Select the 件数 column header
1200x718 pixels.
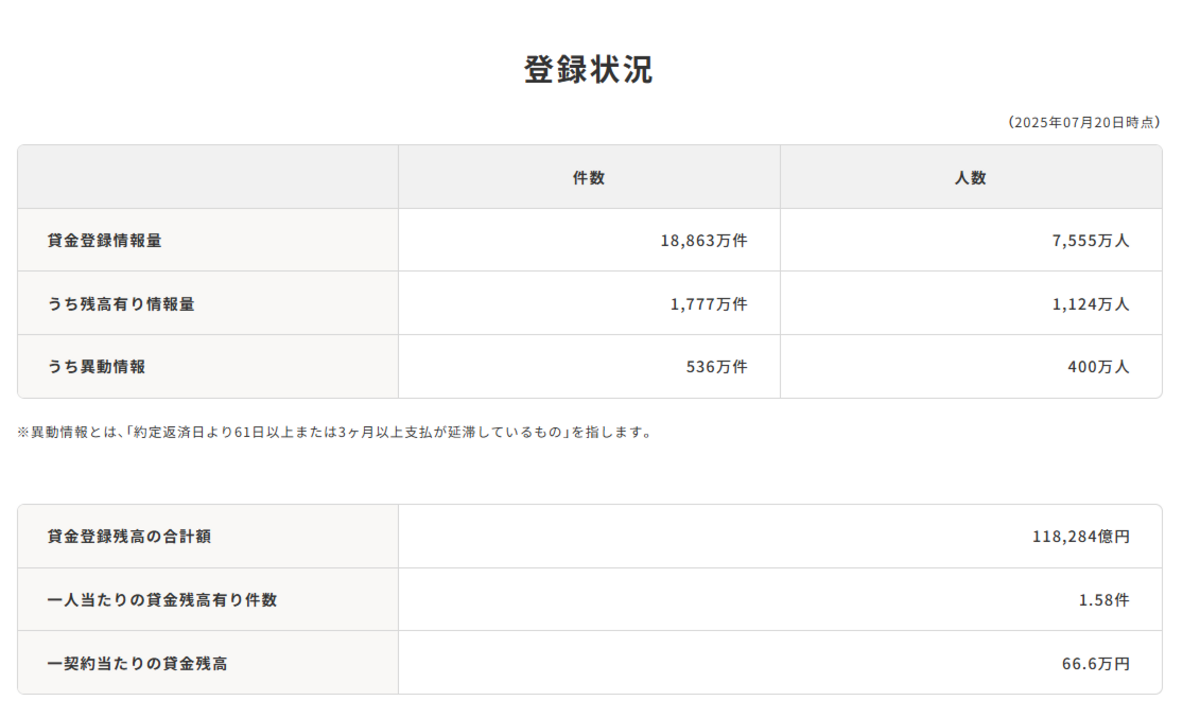tap(588, 178)
